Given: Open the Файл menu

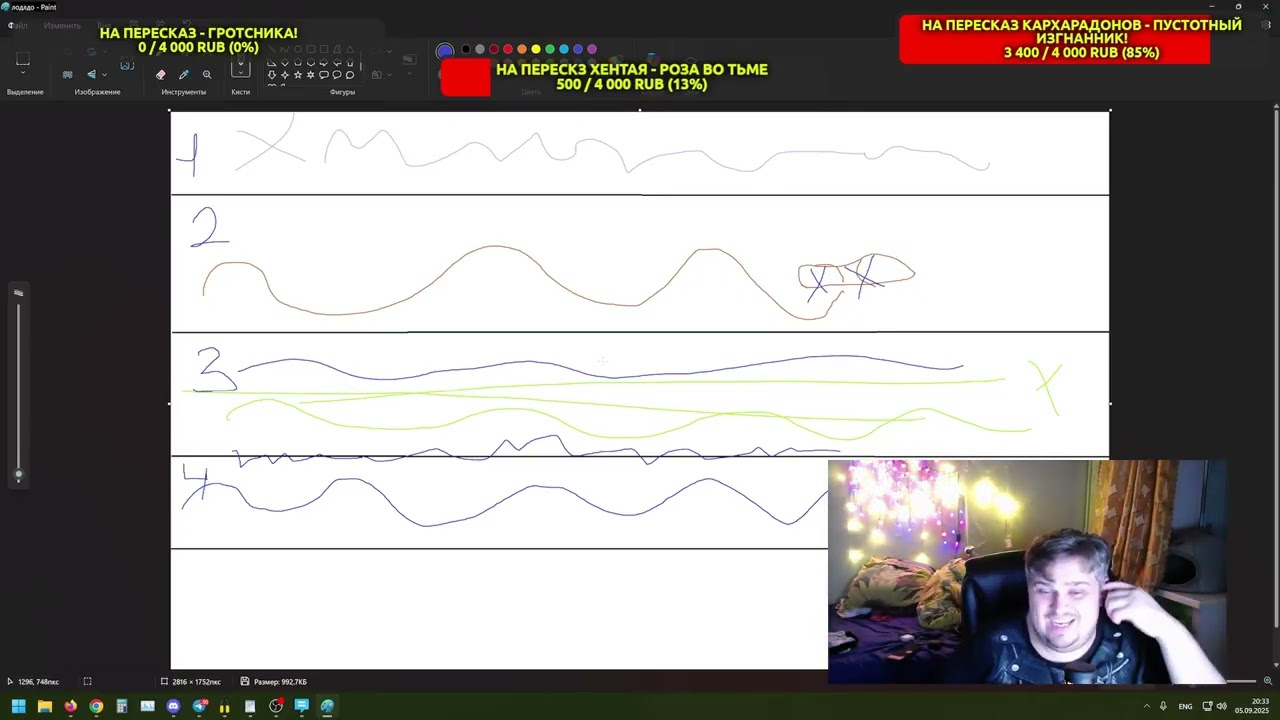Looking at the screenshot, I should point(18,25).
